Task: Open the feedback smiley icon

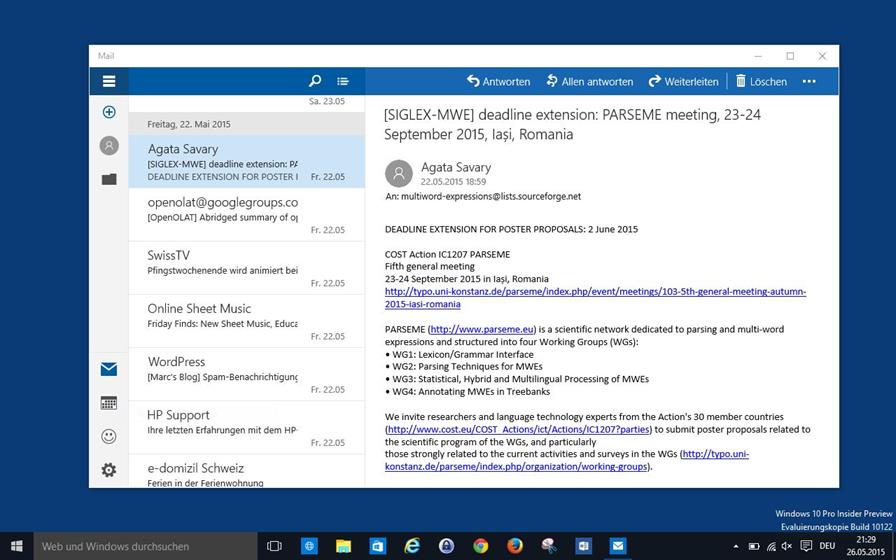Action: 109,437
